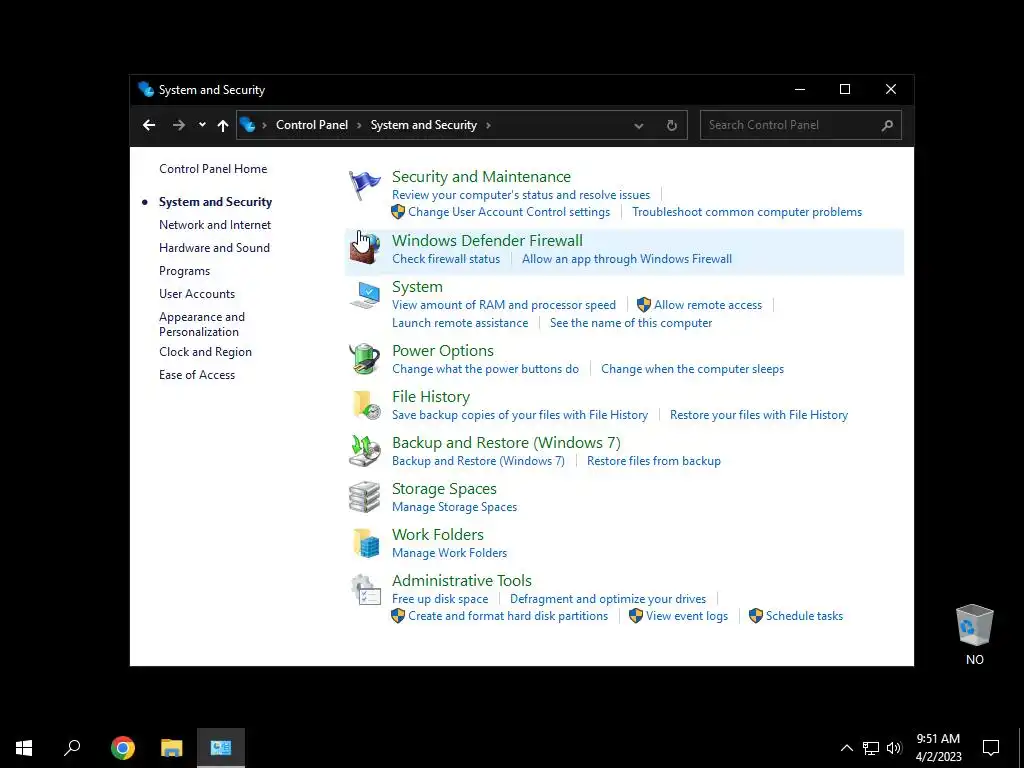Click the Security and Maintenance flag icon
Viewport: 1024px width, 768px height.
(x=364, y=185)
